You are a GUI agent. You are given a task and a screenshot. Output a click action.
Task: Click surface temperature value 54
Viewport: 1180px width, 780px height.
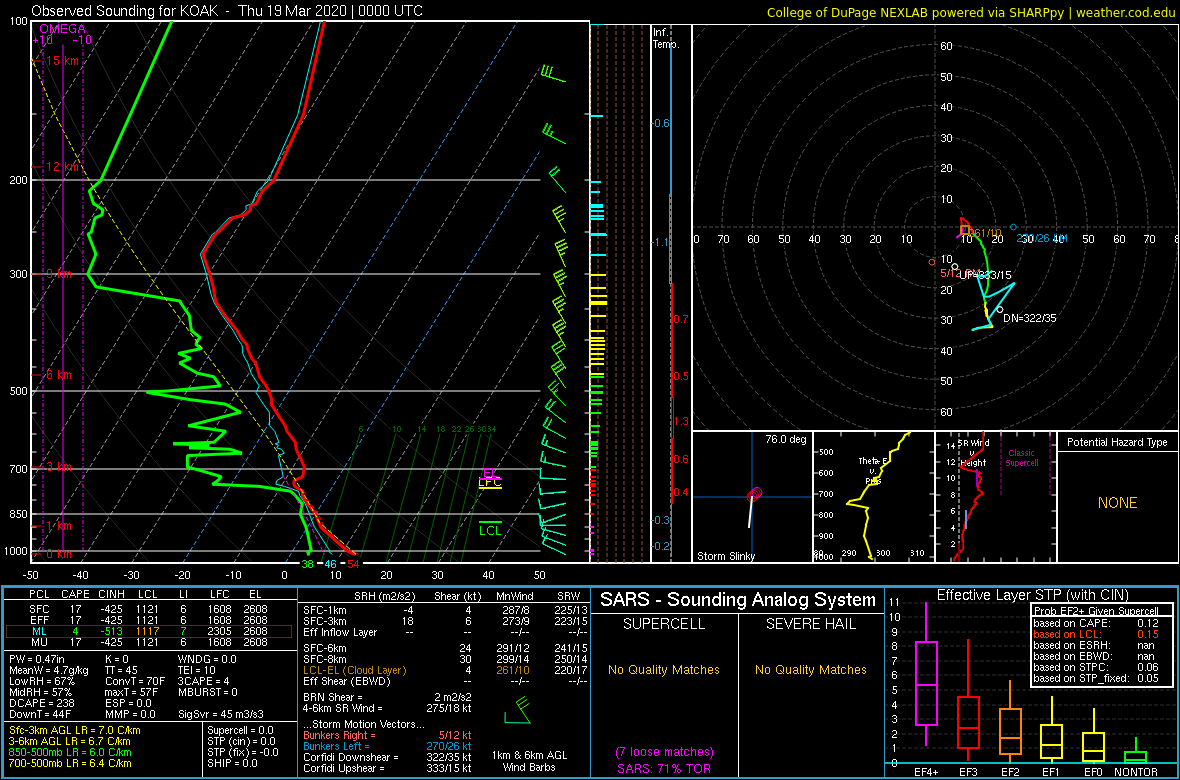click(352, 564)
